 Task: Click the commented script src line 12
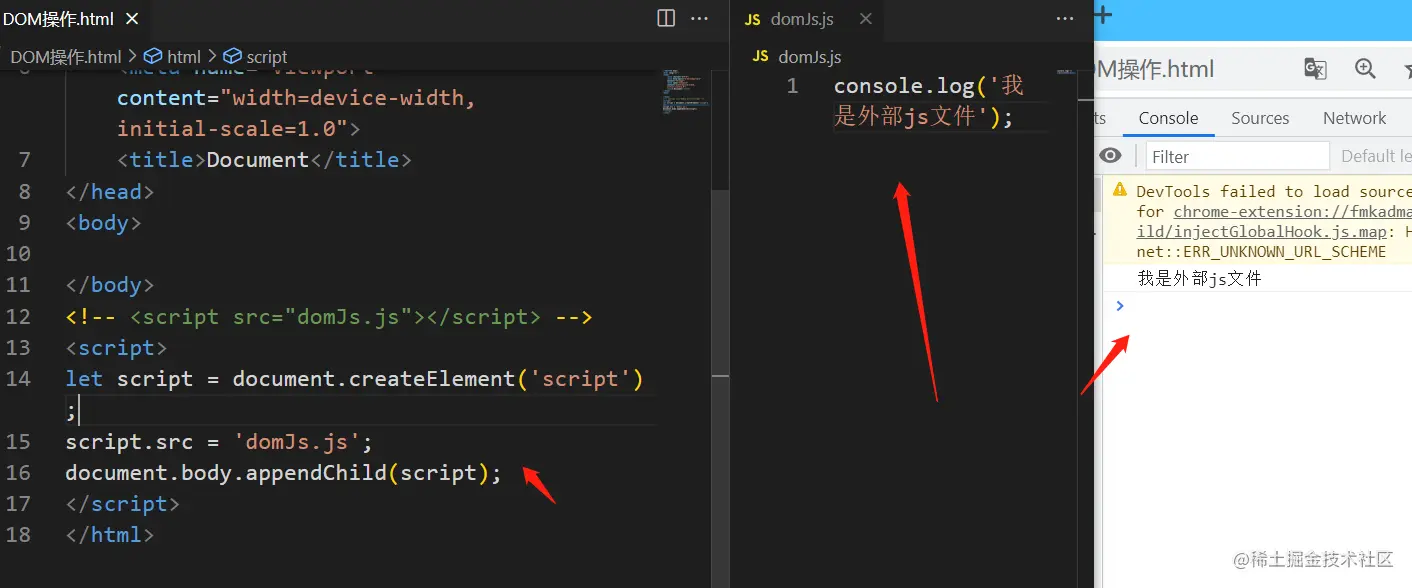329,317
